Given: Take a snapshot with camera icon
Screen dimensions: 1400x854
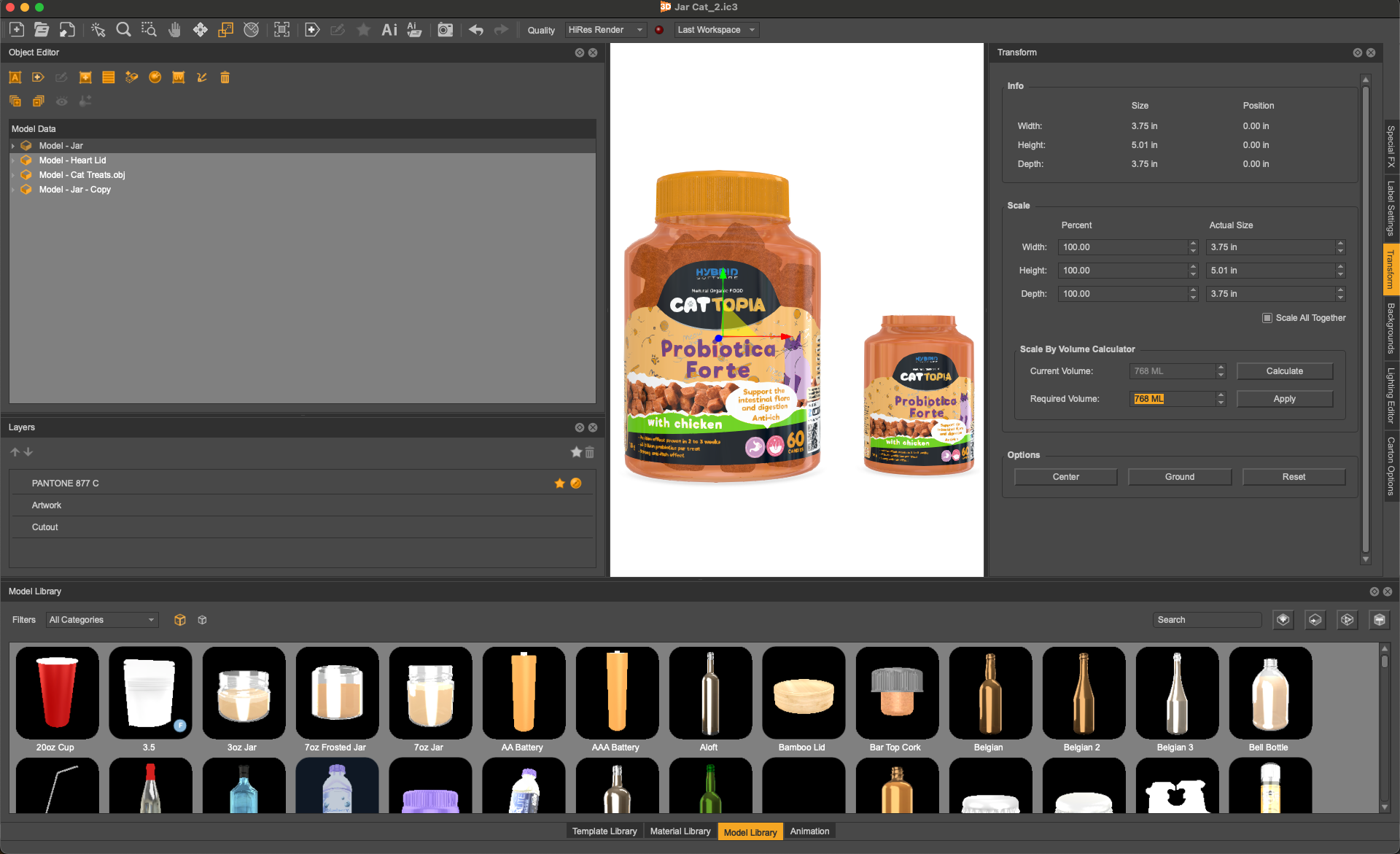Looking at the screenshot, I should pos(445,30).
